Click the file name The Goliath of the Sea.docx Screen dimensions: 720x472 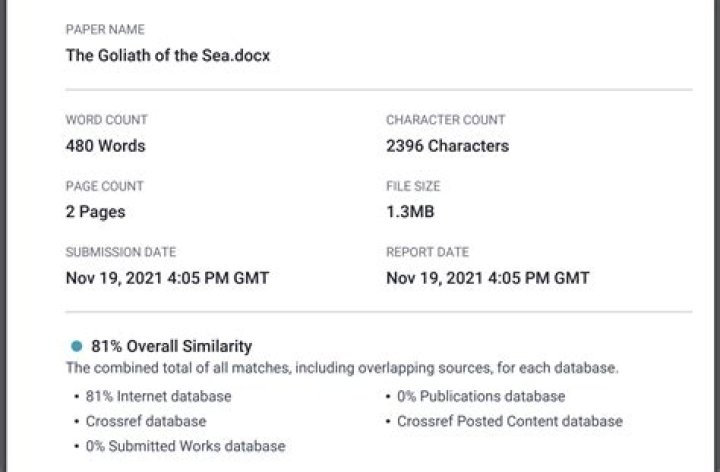pos(167,55)
